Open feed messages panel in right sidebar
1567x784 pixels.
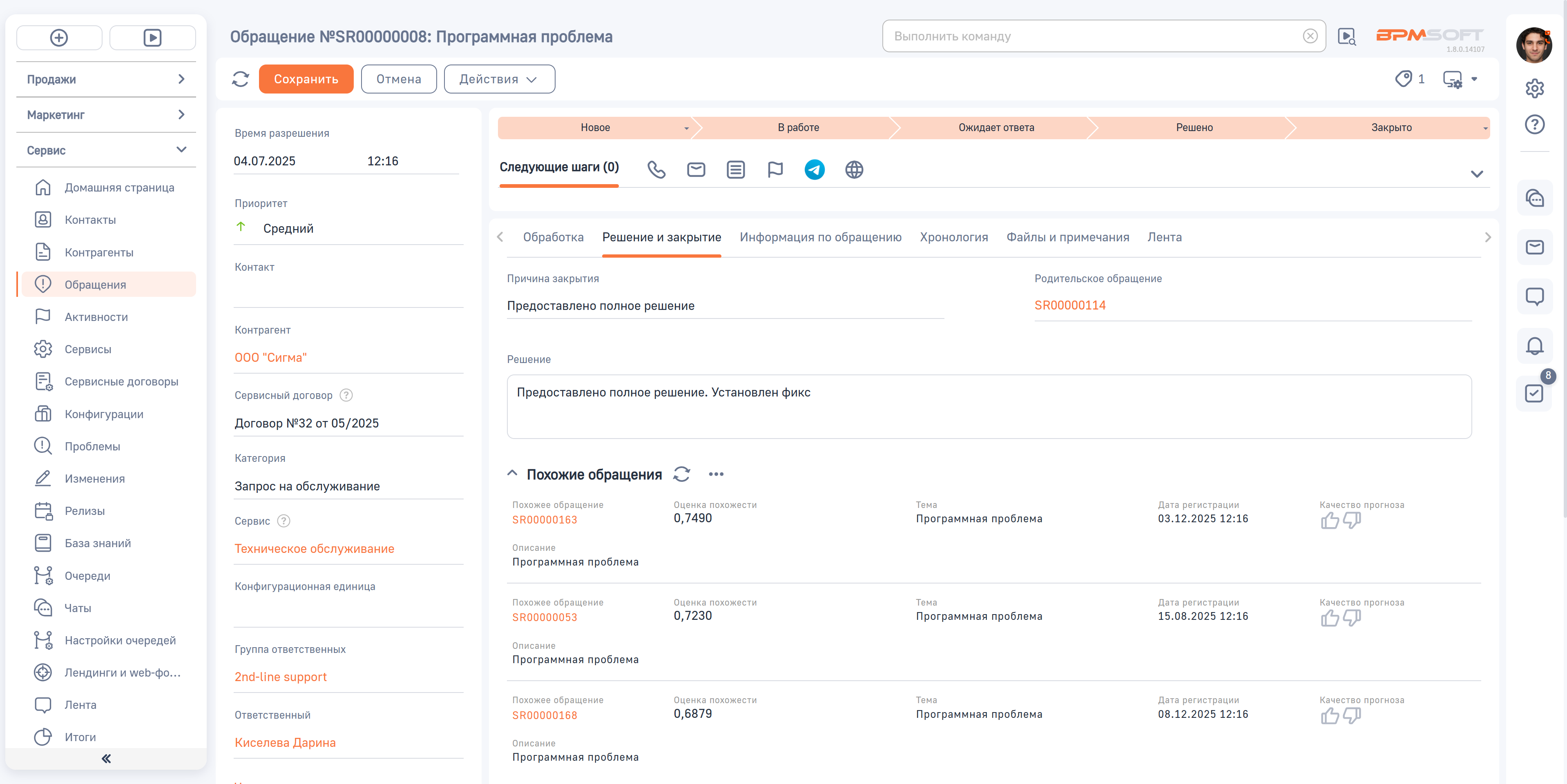1534,296
